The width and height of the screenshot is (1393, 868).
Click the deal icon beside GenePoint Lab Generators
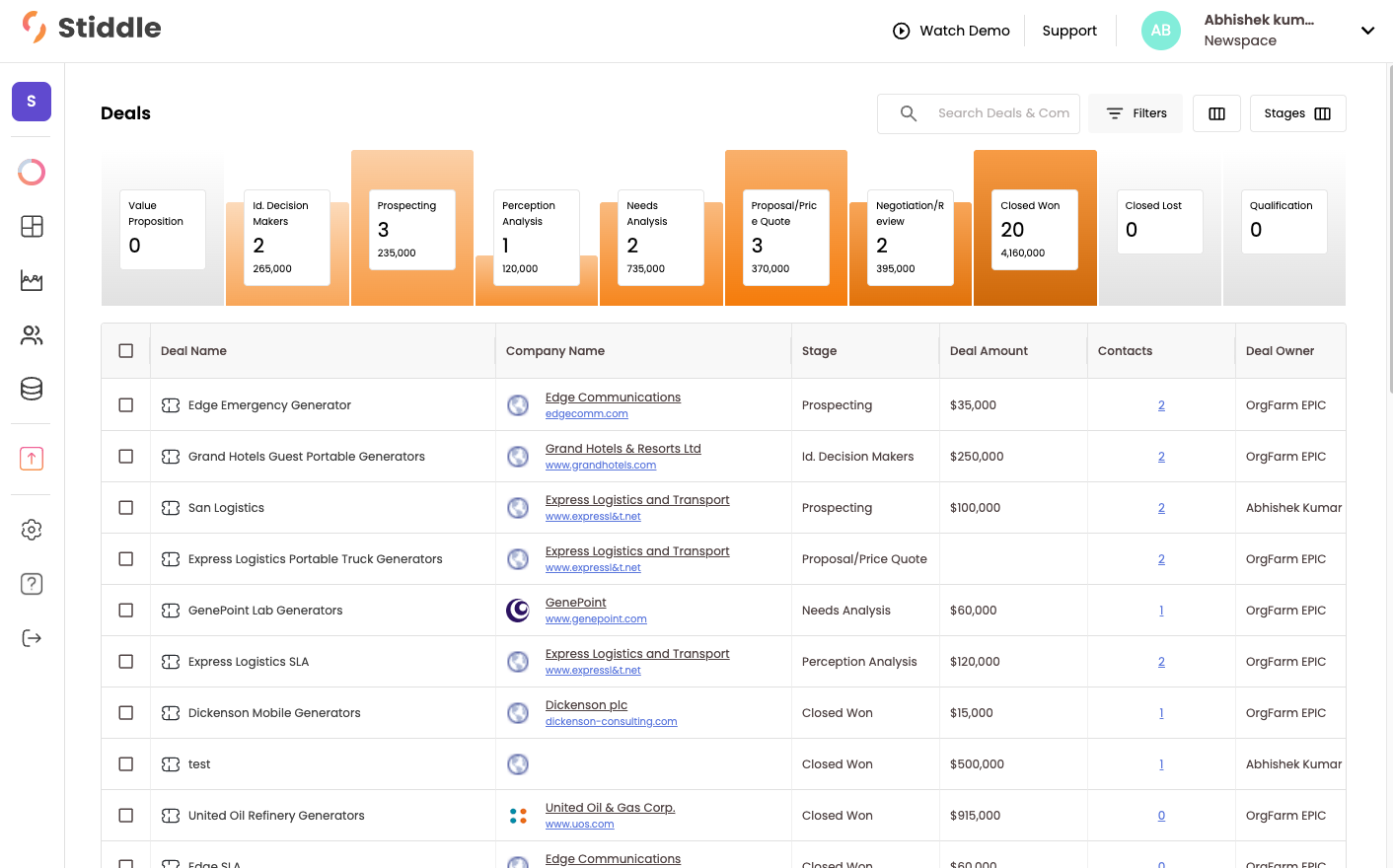pyautogui.click(x=171, y=611)
